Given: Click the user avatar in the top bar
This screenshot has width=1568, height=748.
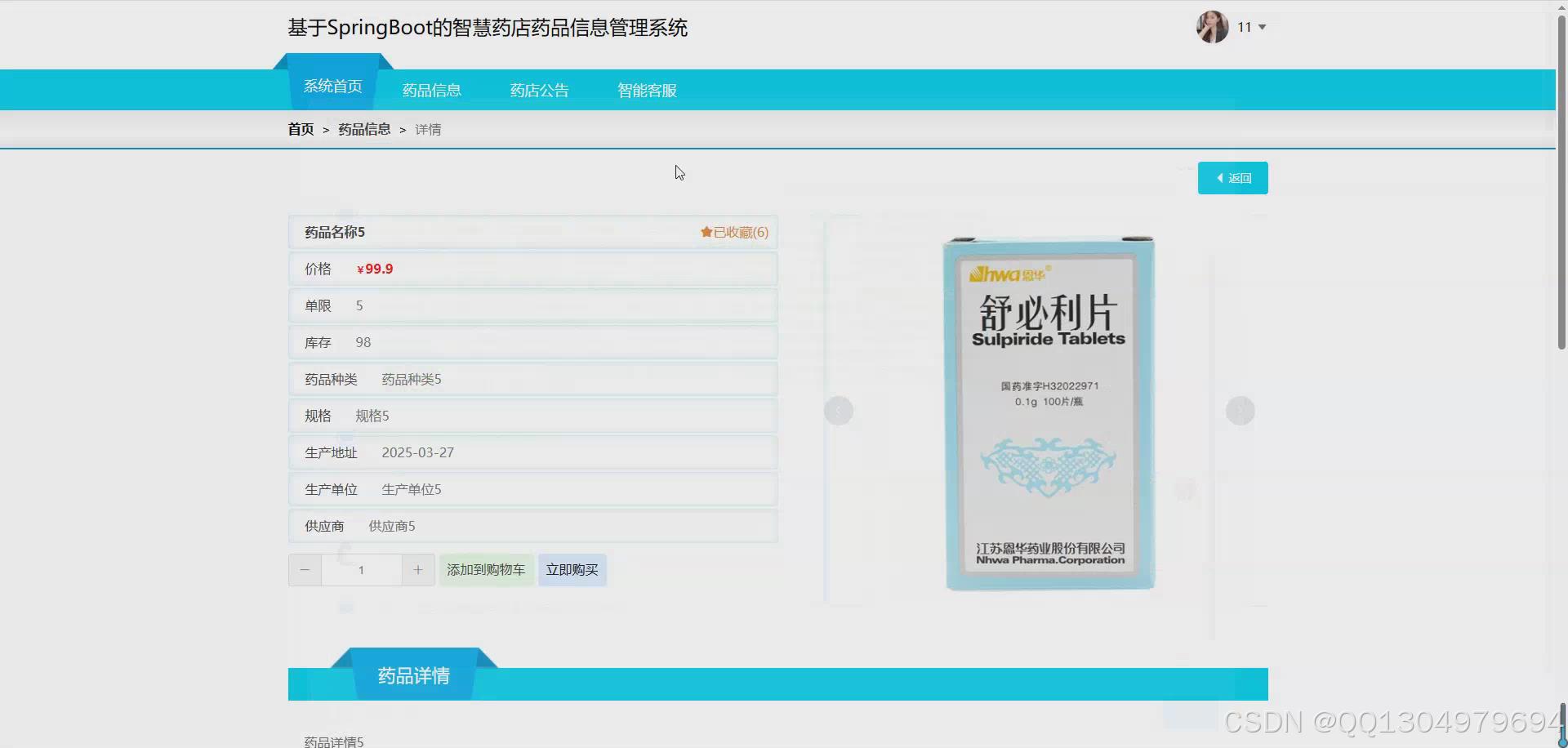Looking at the screenshot, I should [1212, 27].
